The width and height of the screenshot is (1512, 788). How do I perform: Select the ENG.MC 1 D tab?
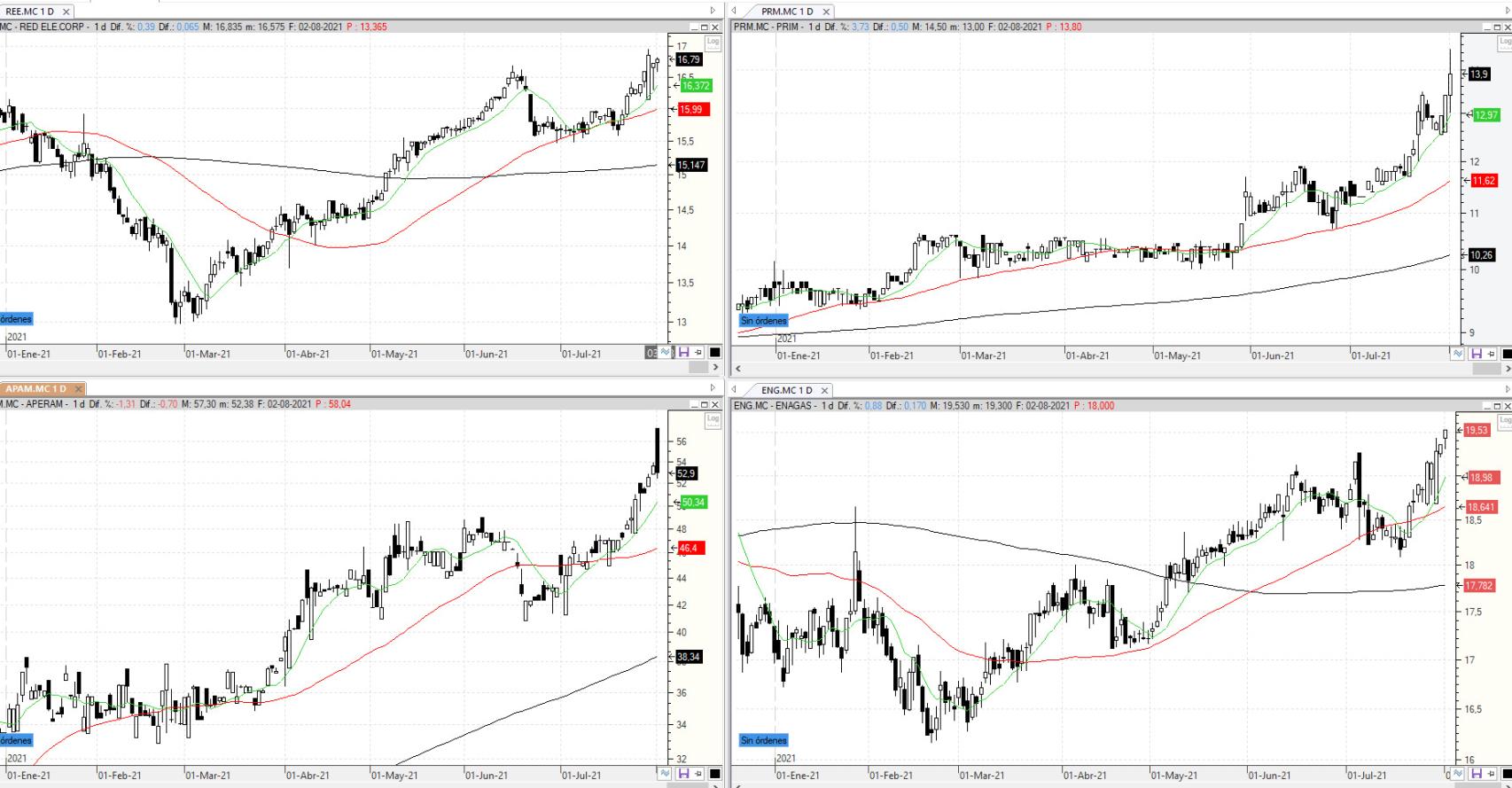[786, 390]
